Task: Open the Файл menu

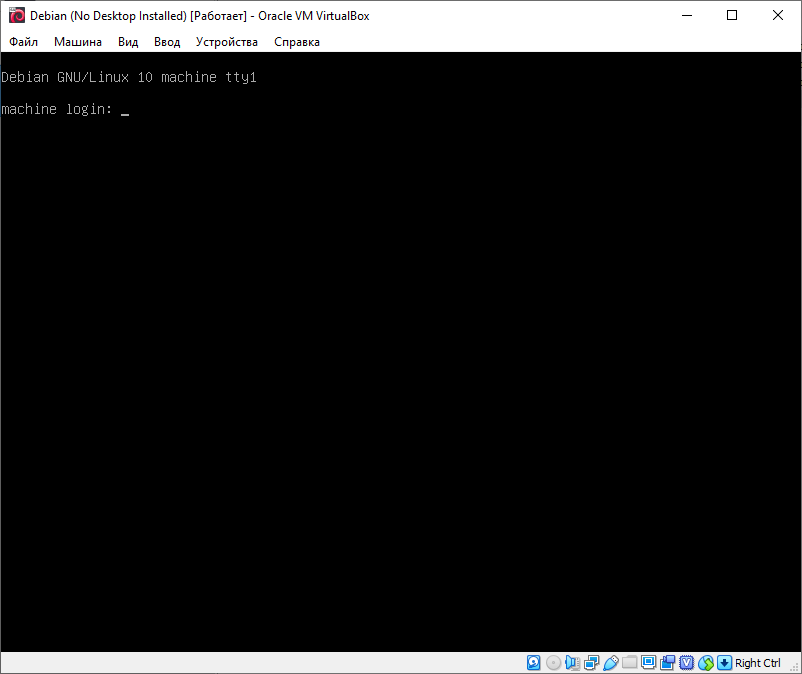Action: [24, 42]
